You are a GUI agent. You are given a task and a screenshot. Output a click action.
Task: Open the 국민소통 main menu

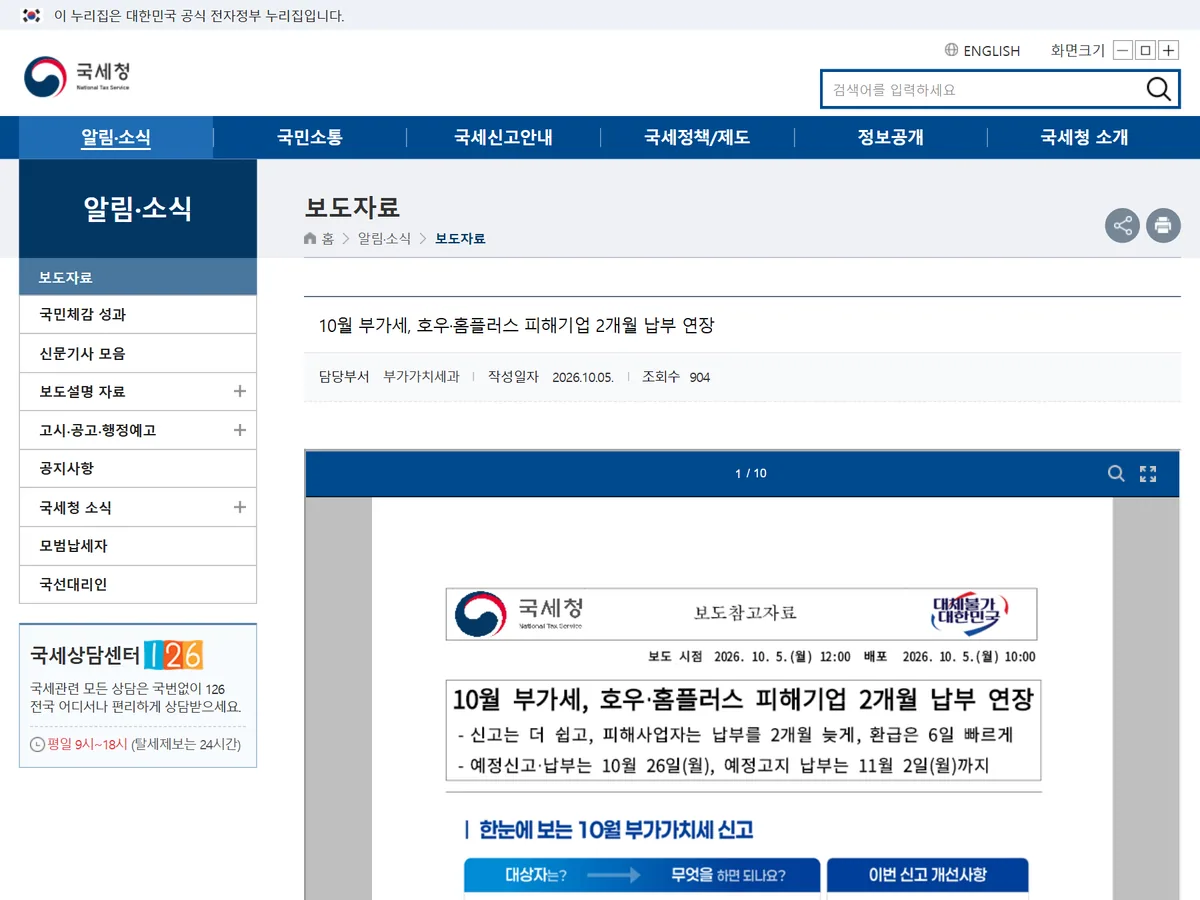coord(310,138)
